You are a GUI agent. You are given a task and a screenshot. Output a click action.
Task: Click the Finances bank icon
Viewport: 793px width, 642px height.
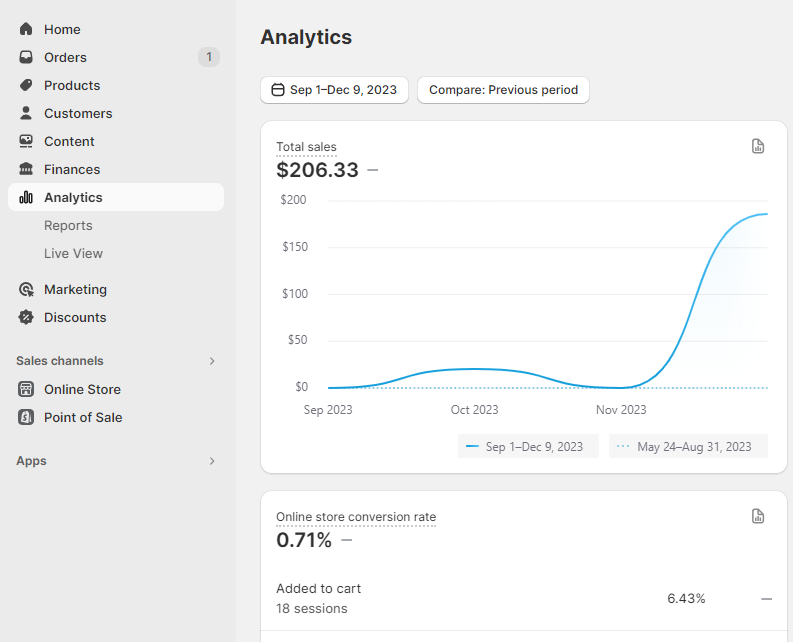(26, 169)
